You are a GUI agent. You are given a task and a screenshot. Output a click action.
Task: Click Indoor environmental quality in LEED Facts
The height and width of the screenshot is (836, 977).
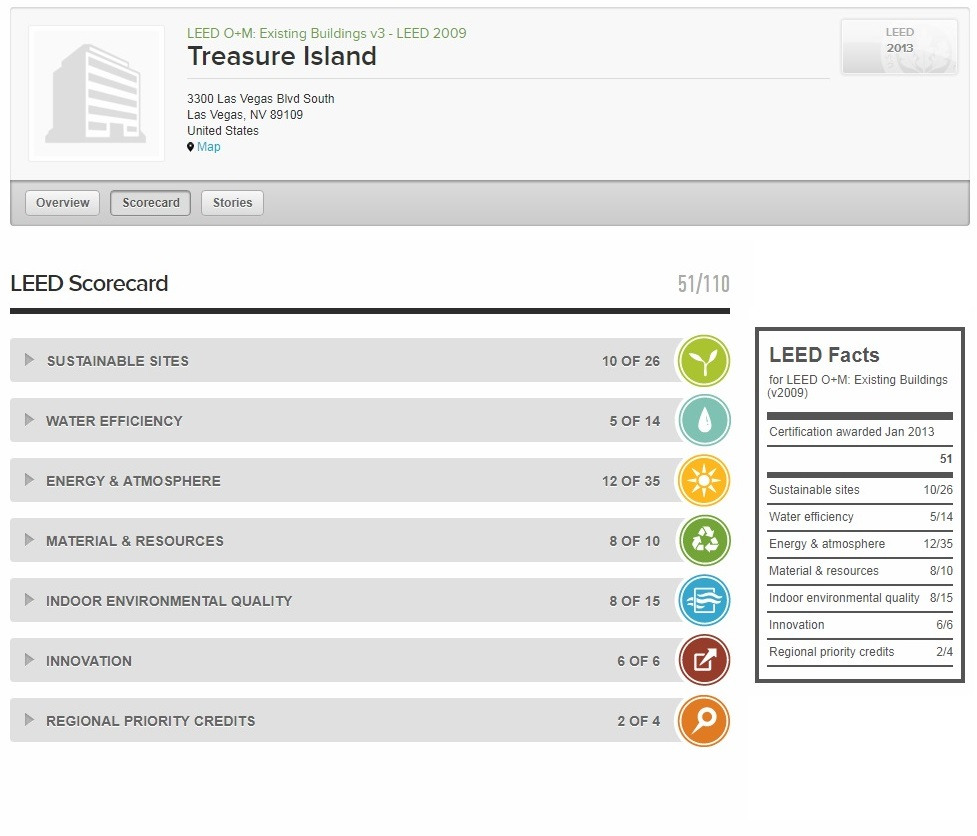(860, 597)
